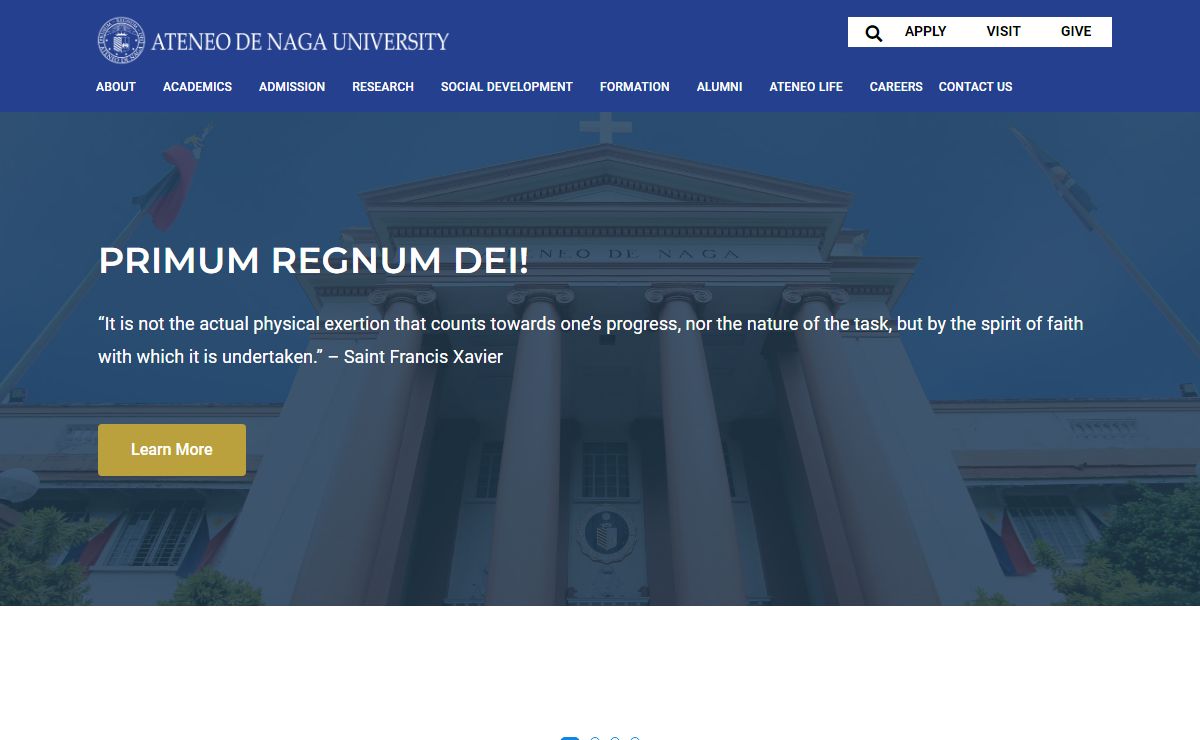Click the Learn More button
1200x740 pixels.
click(x=172, y=450)
